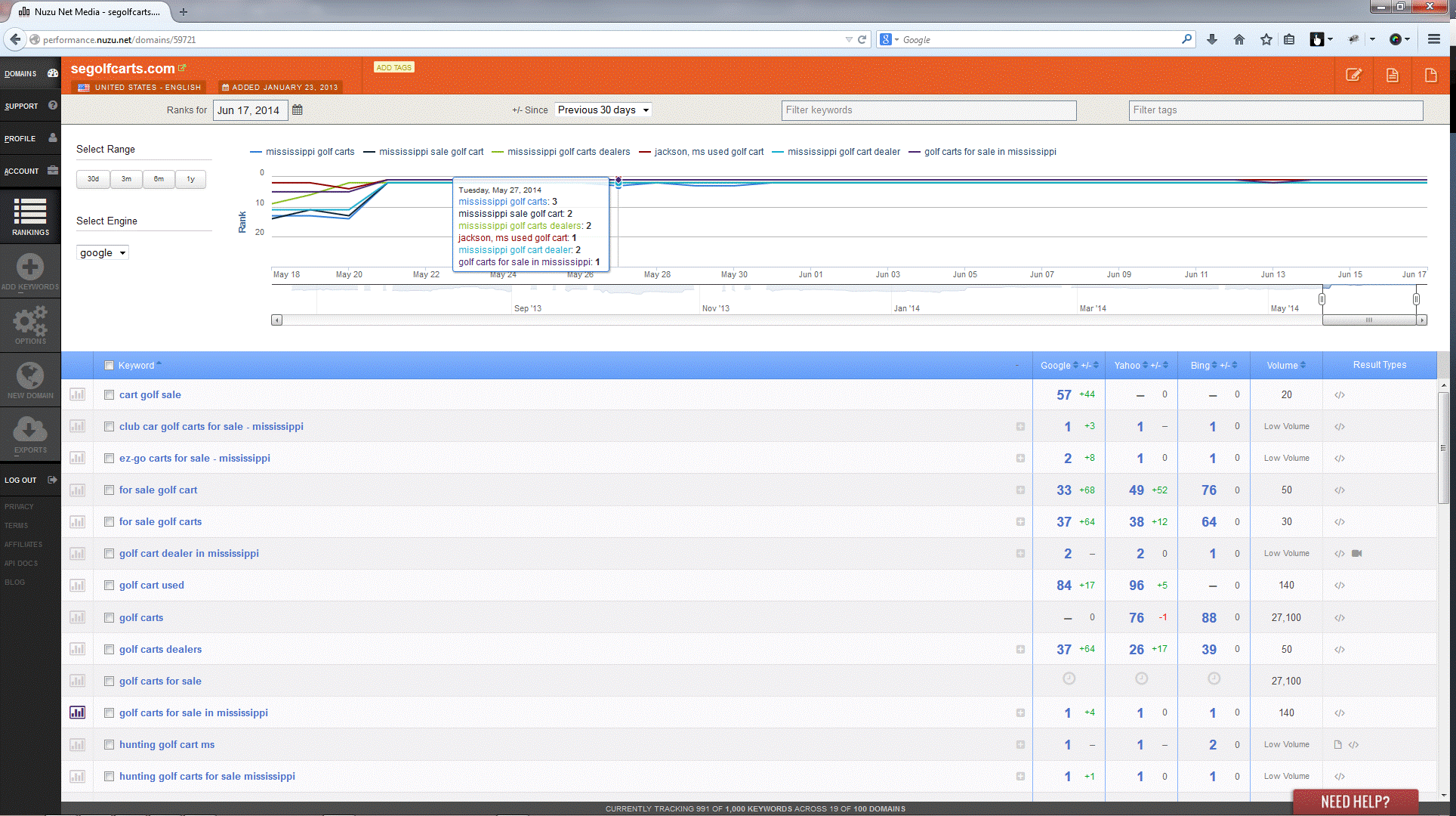Expand plus icon for for sale golf cart
This screenshot has width=1456, height=816.
1020,490
